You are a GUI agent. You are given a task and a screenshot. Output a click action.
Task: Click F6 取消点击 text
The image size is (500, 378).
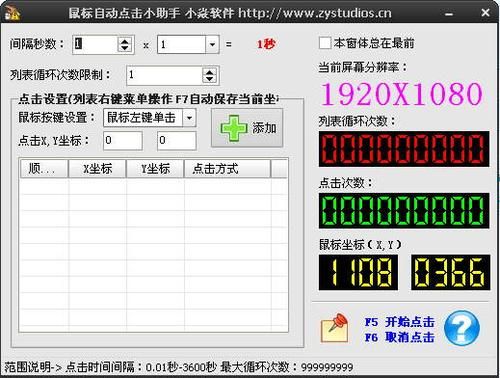pos(400,337)
